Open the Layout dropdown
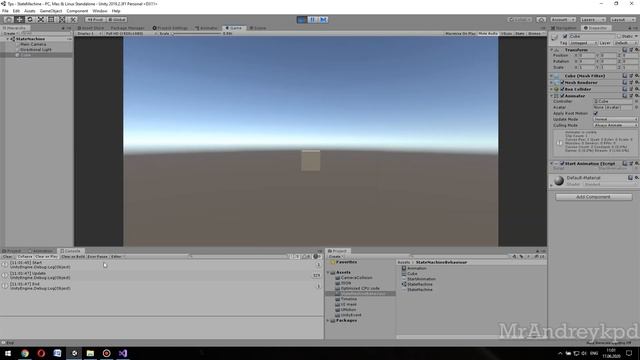640x360 pixels. pos(622,20)
